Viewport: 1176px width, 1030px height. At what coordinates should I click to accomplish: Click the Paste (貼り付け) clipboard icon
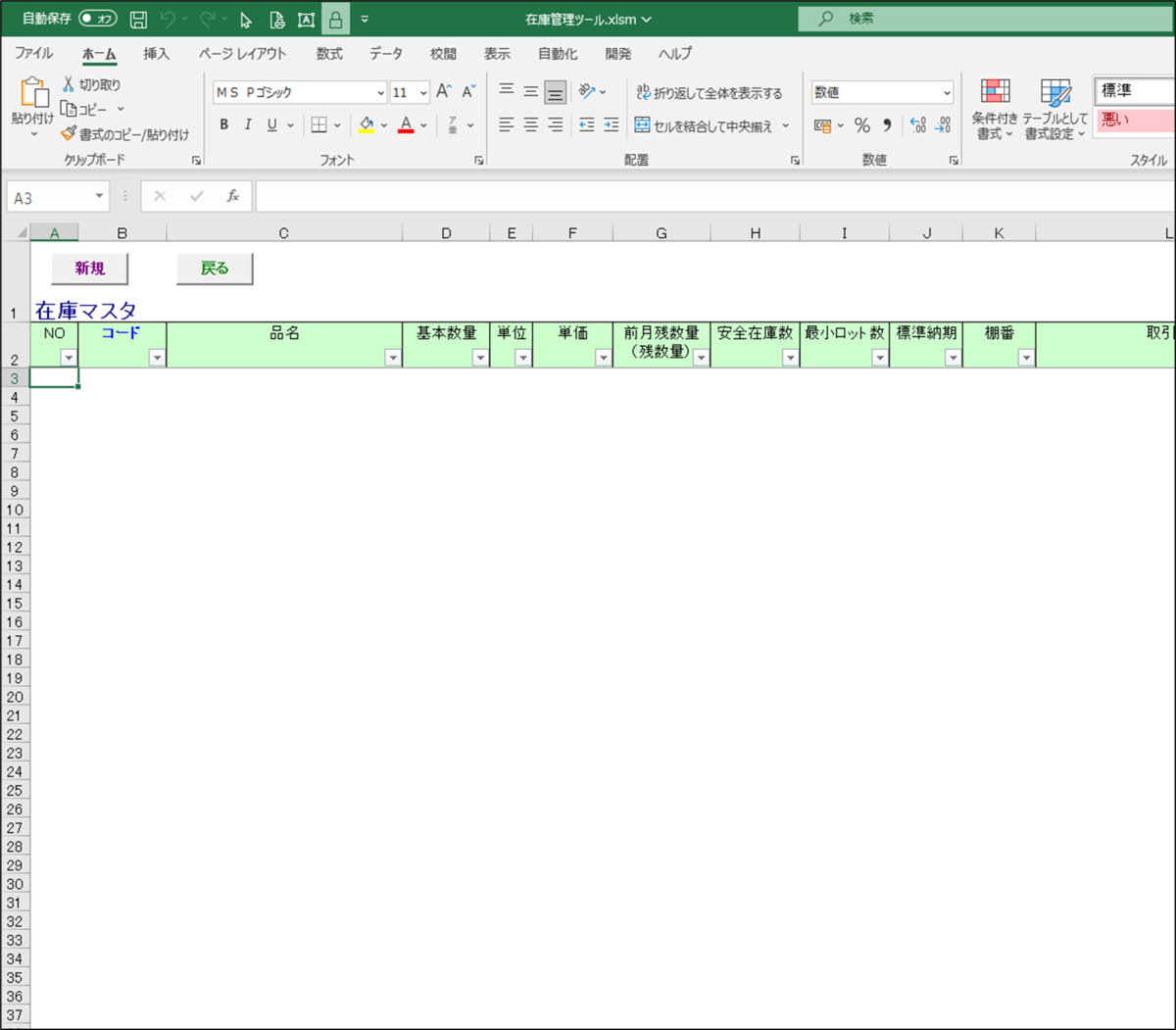coord(33,93)
